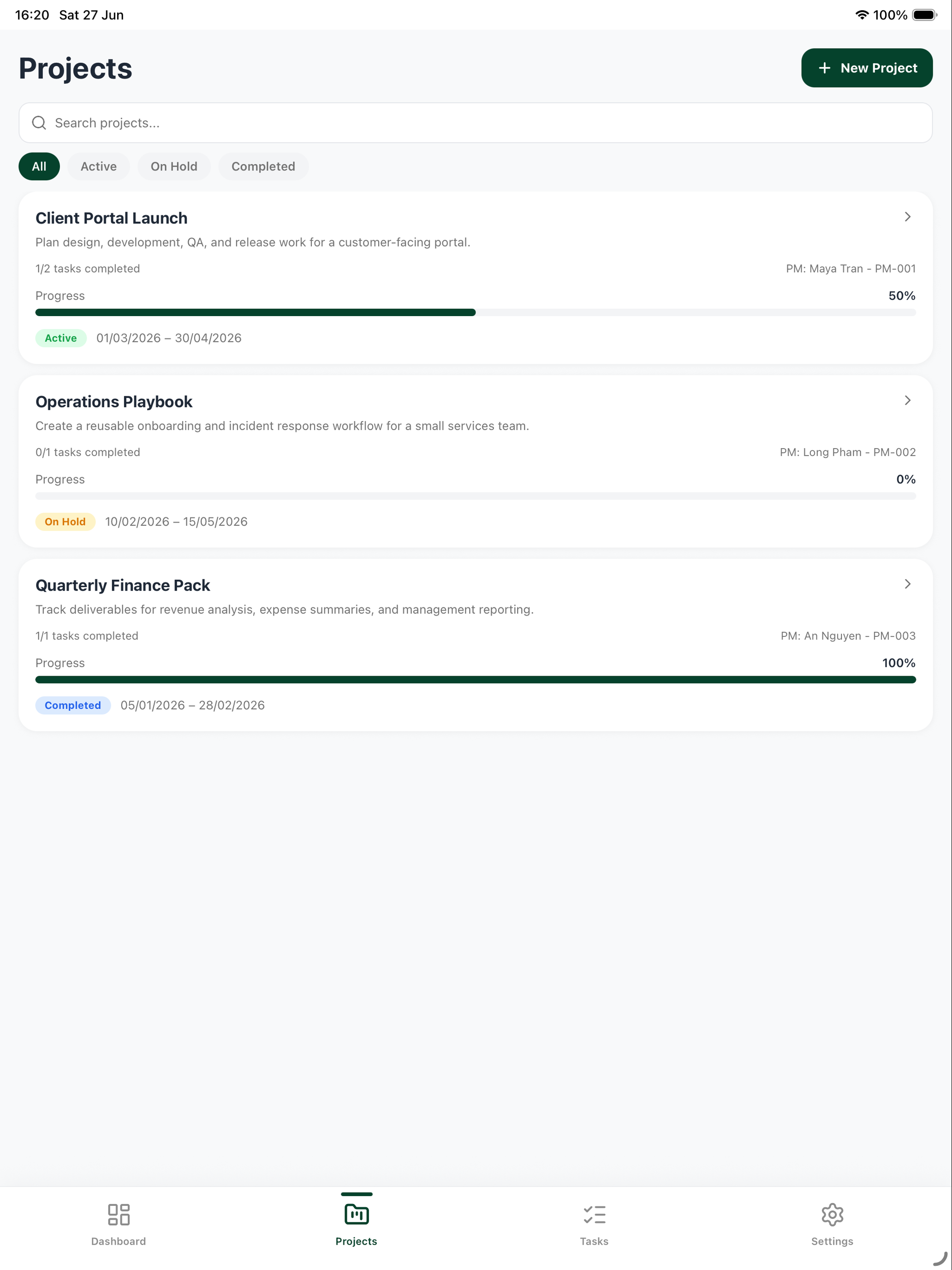The width and height of the screenshot is (952, 1270).
Task: Click the 100% progress value
Action: 898,663
